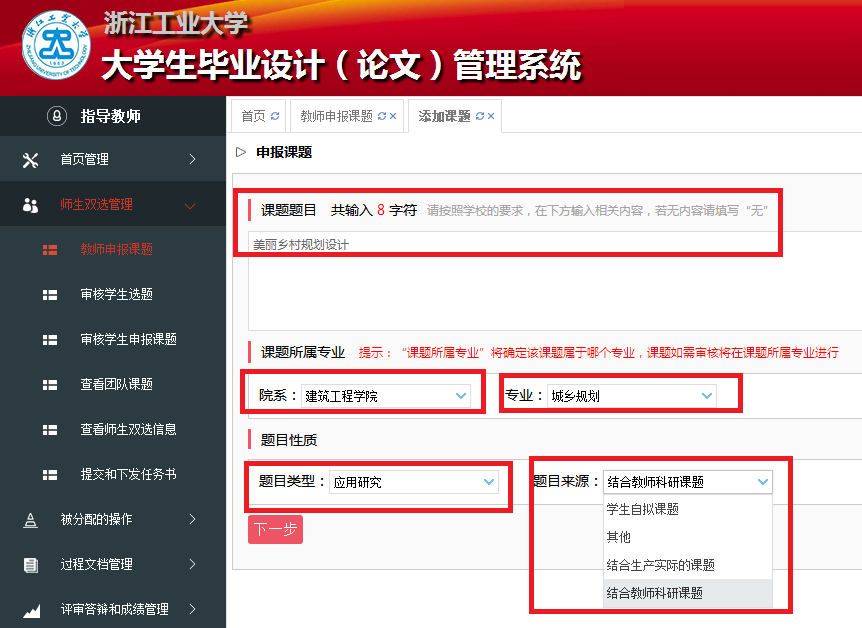
Task: Refresh the 教师申报课题 tab
Action: pos(381,116)
